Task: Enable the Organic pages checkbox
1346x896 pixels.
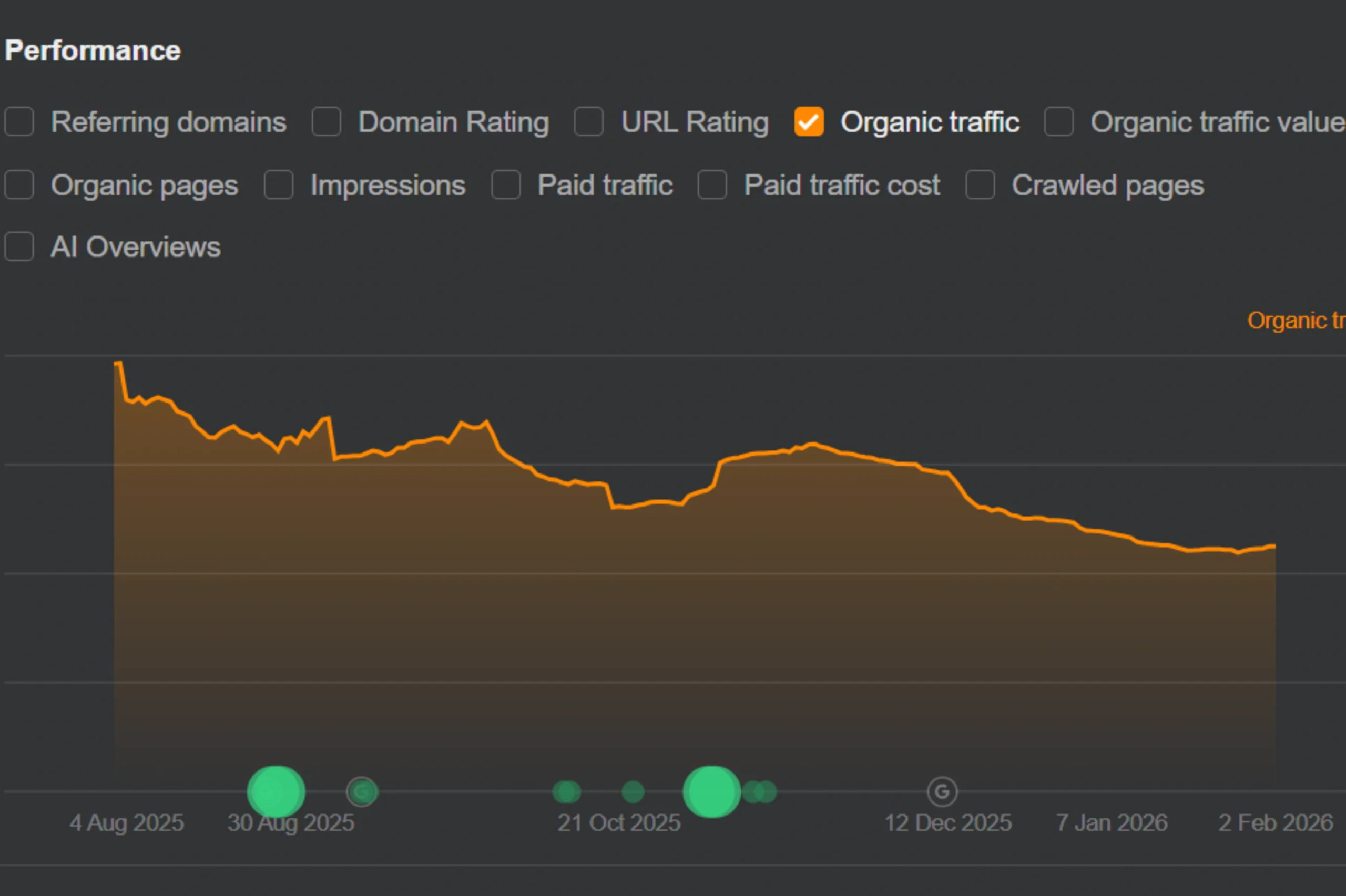Action: coord(19,184)
